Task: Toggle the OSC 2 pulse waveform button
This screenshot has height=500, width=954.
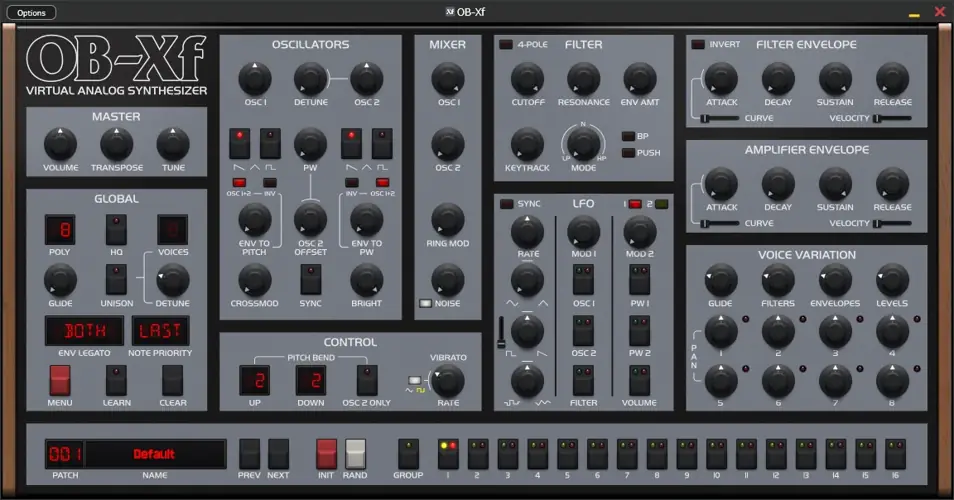Action: pos(382,144)
